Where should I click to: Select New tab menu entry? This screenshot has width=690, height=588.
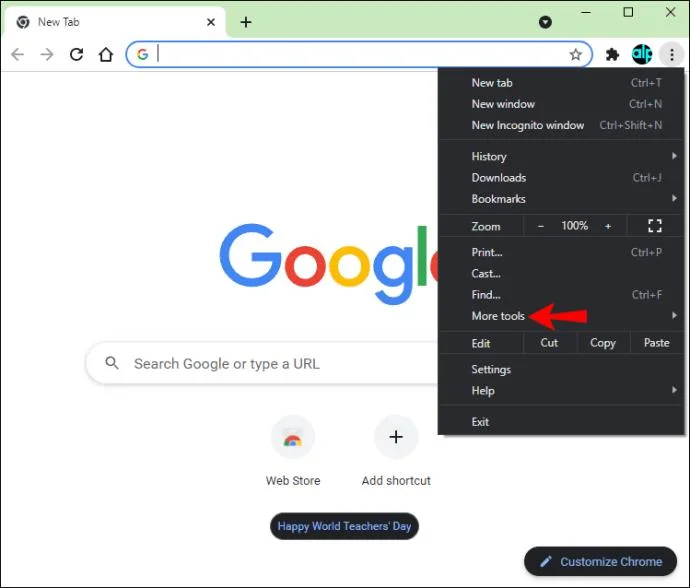click(562, 83)
